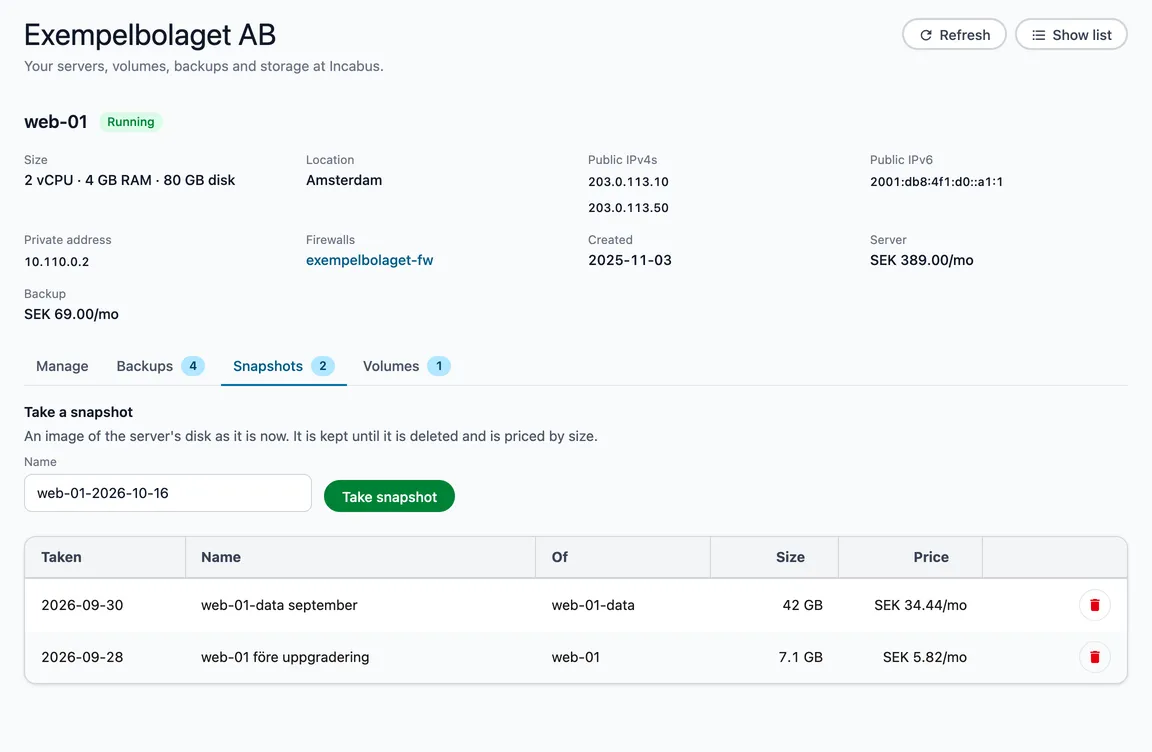Open the Volumes tab
Screen dimensions: 1152x752
point(406,366)
